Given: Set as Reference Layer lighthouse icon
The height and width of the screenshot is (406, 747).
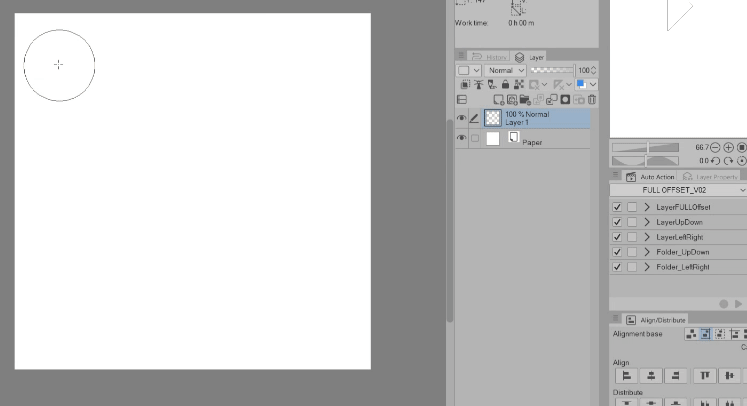Looking at the screenshot, I should 478,84.
